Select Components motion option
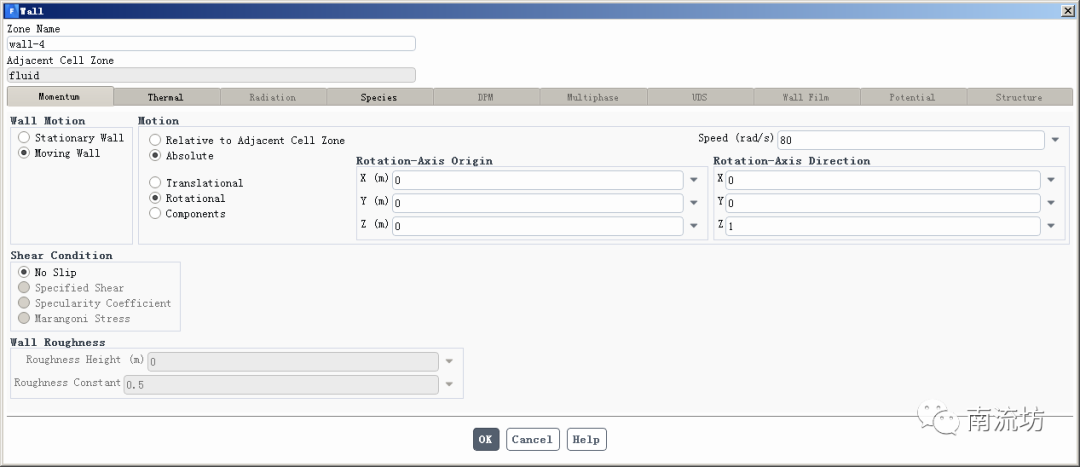This screenshot has width=1080, height=467. tap(155, 214)
